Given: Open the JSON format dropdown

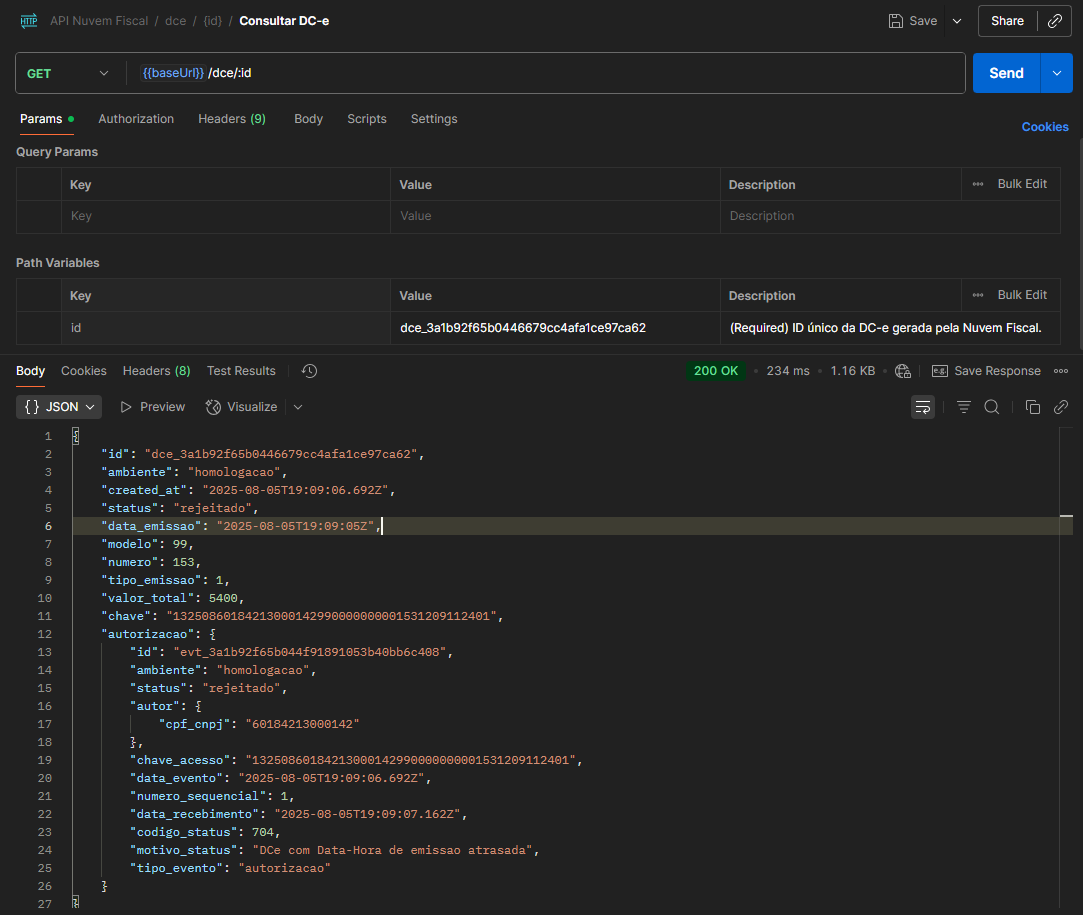Looking at the screenshot, I should point(59,407).
